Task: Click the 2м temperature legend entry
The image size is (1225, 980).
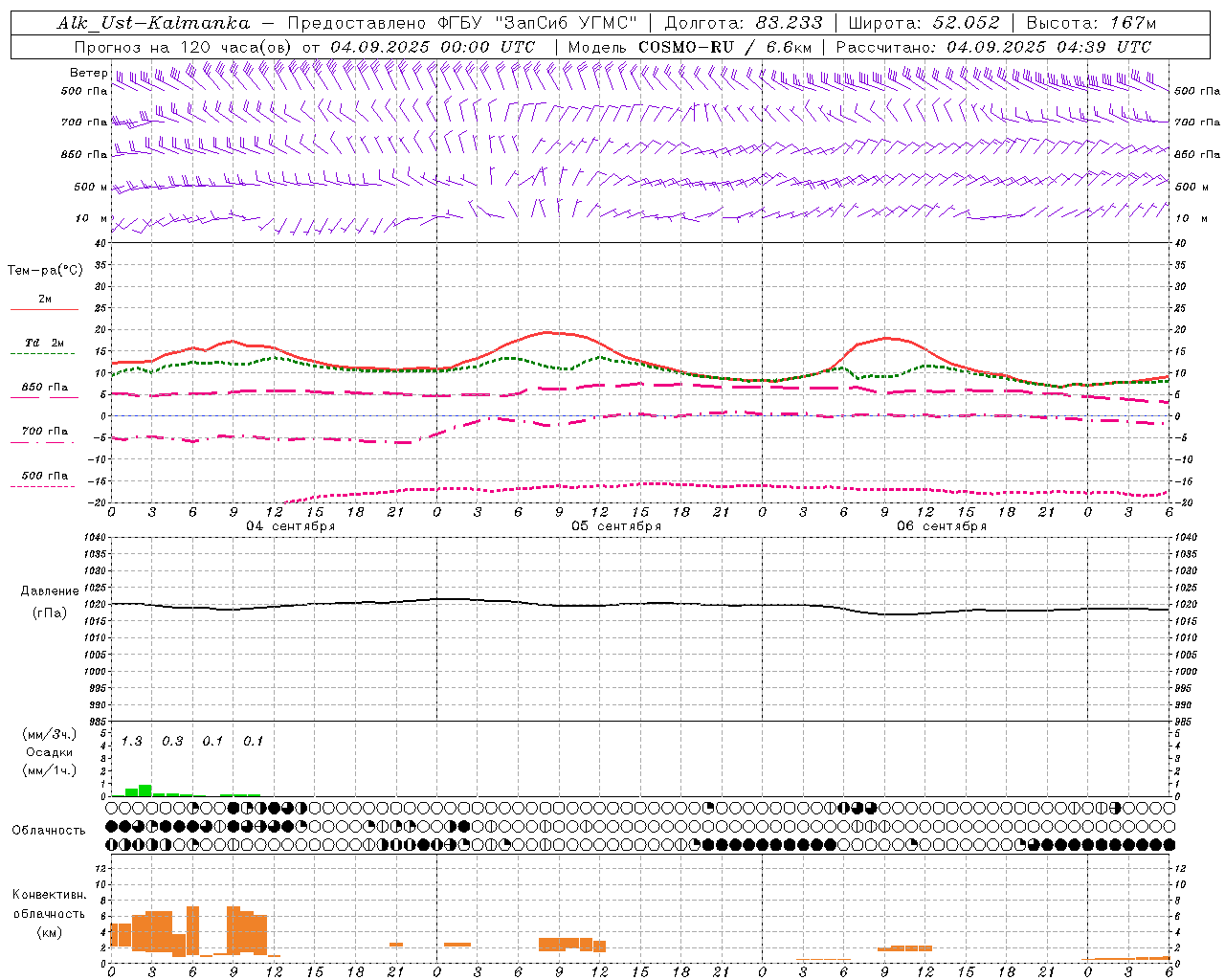Action: pos(45,300)
